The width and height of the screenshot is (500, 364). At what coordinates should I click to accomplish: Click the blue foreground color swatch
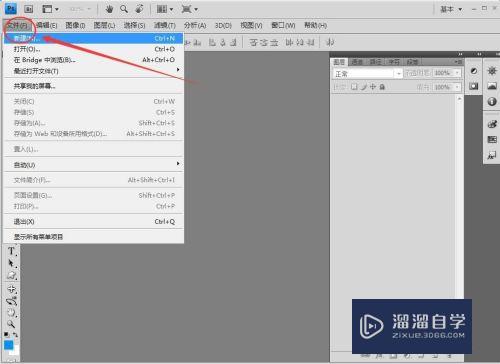click(x=9, y=345)
